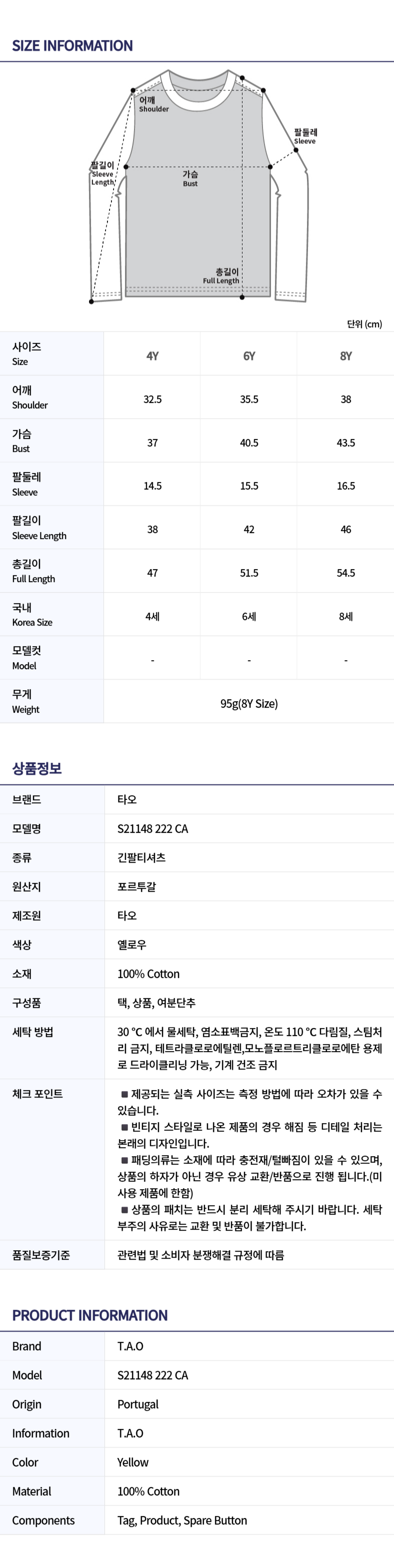
Task: Click the 옐로우 color value
Action: 132,945
